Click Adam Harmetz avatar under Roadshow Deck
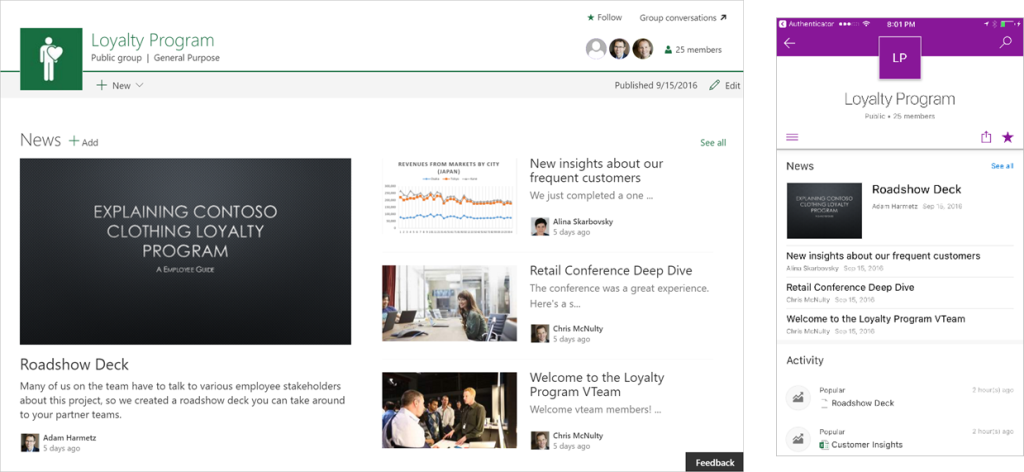 29,443
